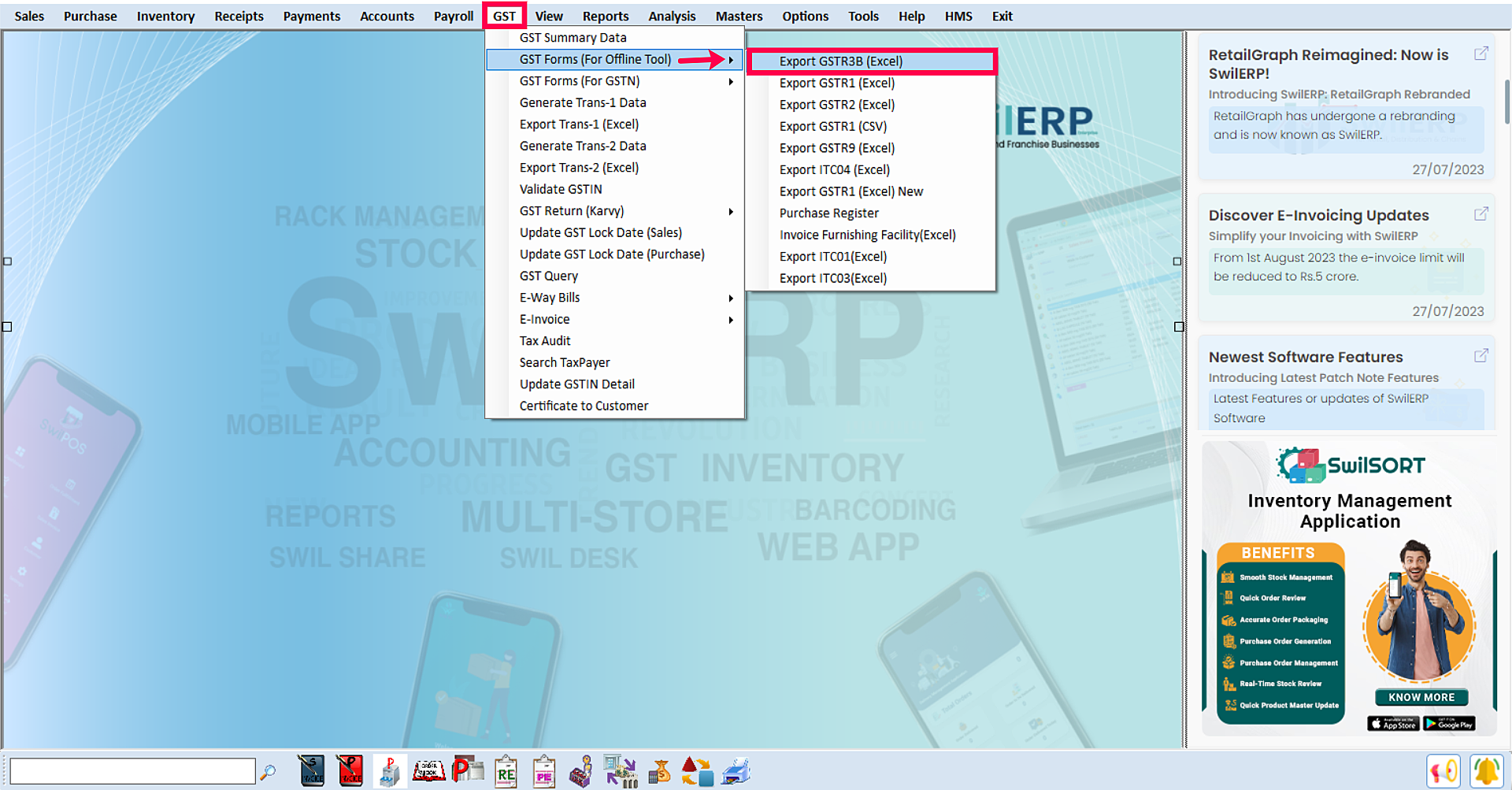Open the RE clipboard icon

click(x=506, y=771)
